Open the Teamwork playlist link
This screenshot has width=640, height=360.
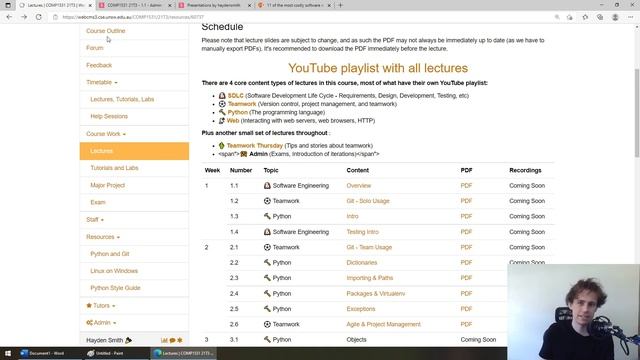click(x=242, y=104)
